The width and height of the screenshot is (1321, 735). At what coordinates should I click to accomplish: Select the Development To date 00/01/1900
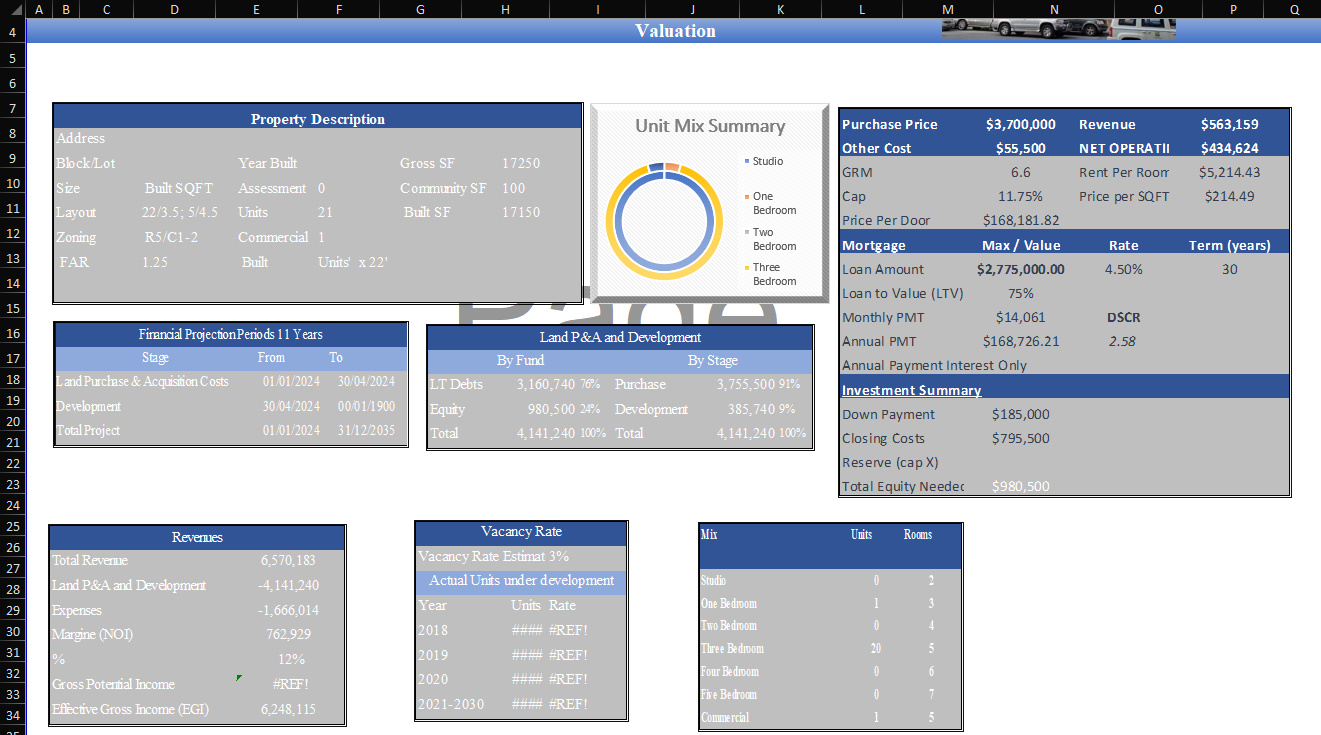[366, 406]
